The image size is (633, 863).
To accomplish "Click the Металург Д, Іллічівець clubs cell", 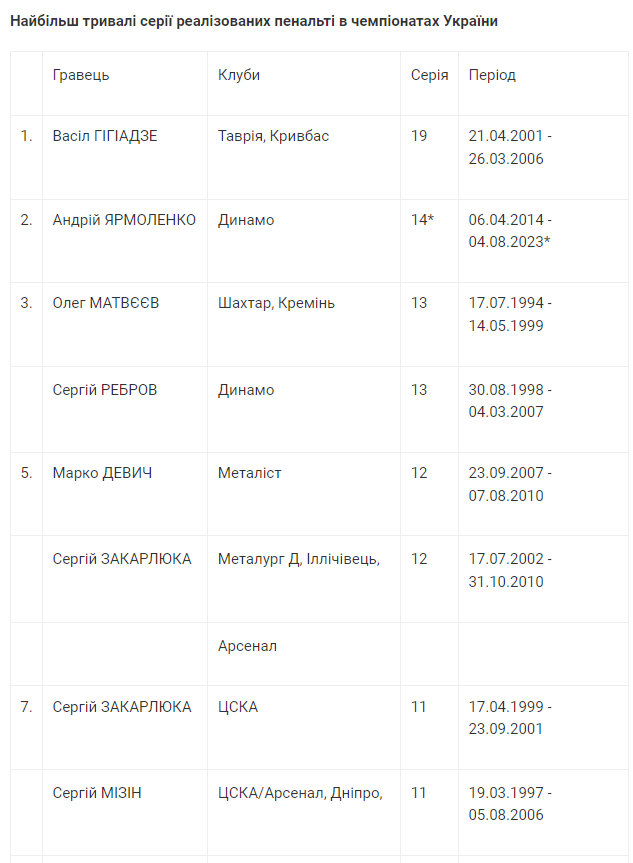I will click(298, 559).
